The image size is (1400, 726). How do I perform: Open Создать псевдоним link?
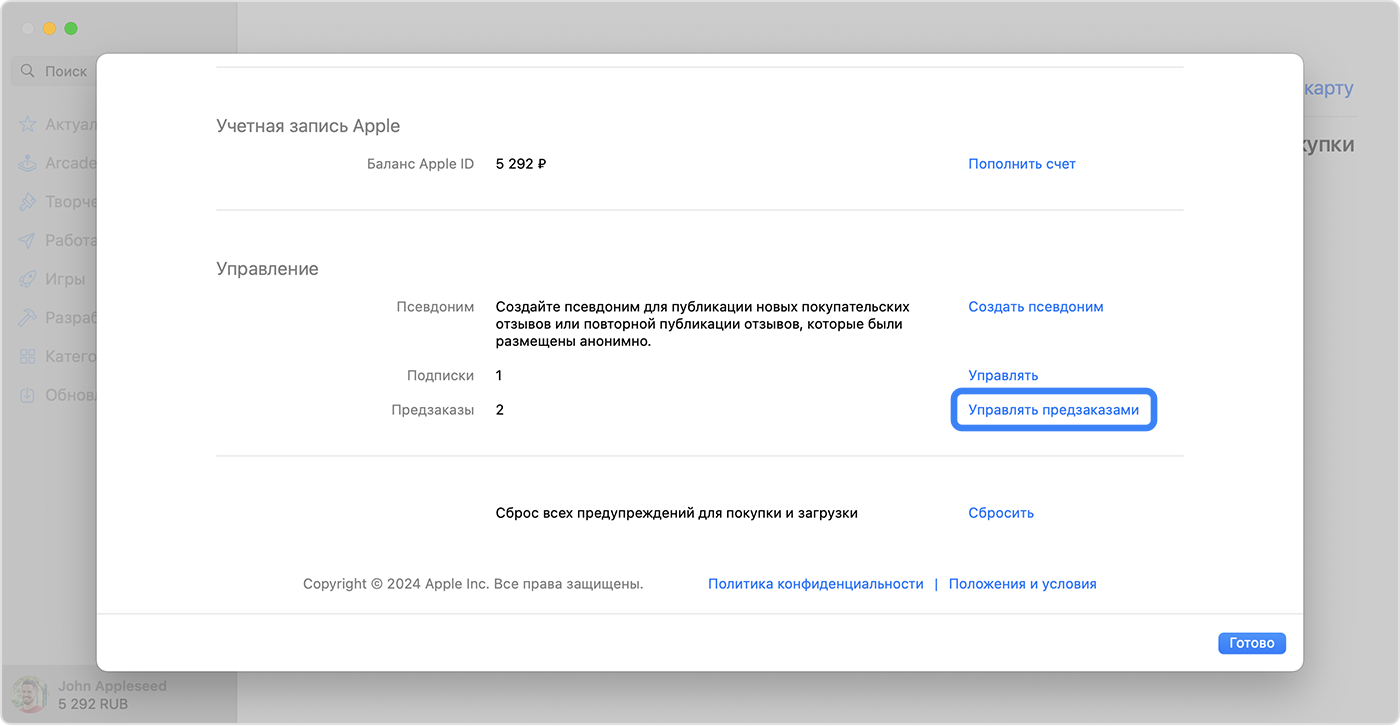[1036, 307]
